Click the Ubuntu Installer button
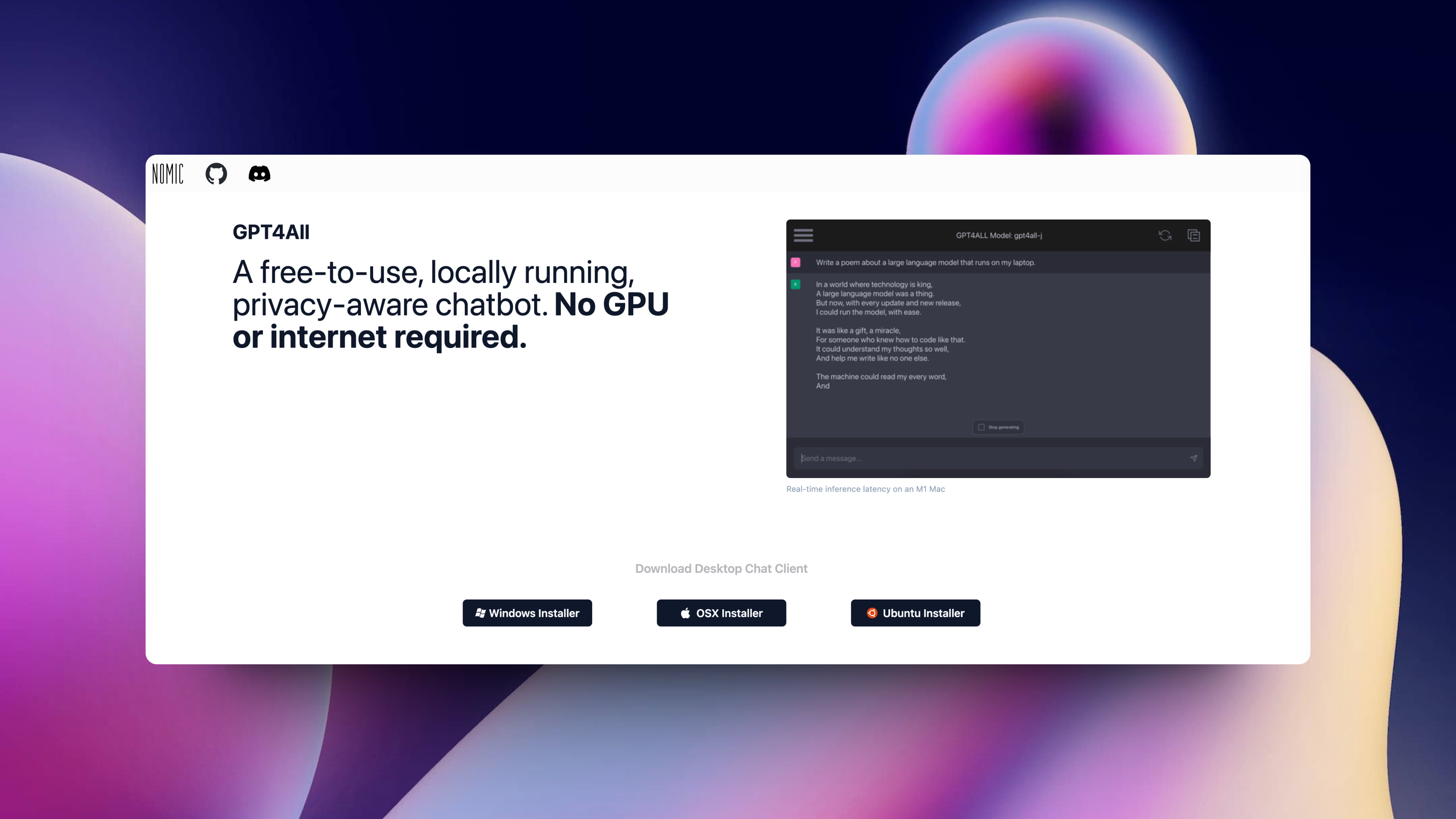 point(915,612)
